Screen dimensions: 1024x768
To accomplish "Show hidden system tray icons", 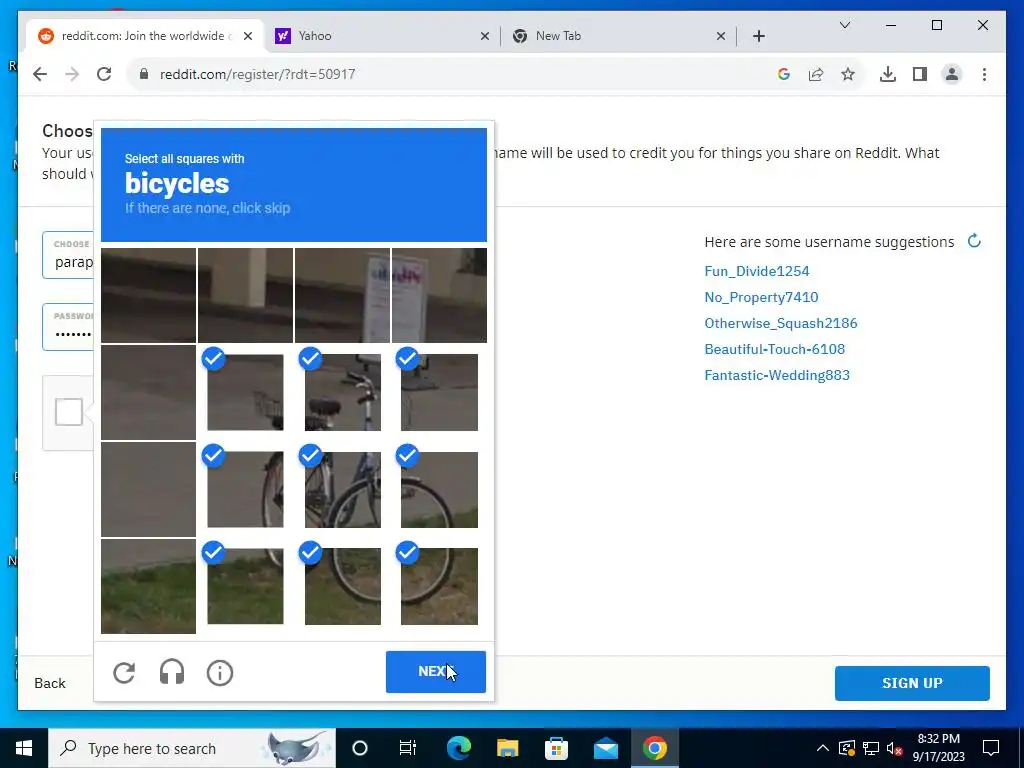I will point(823,748).
